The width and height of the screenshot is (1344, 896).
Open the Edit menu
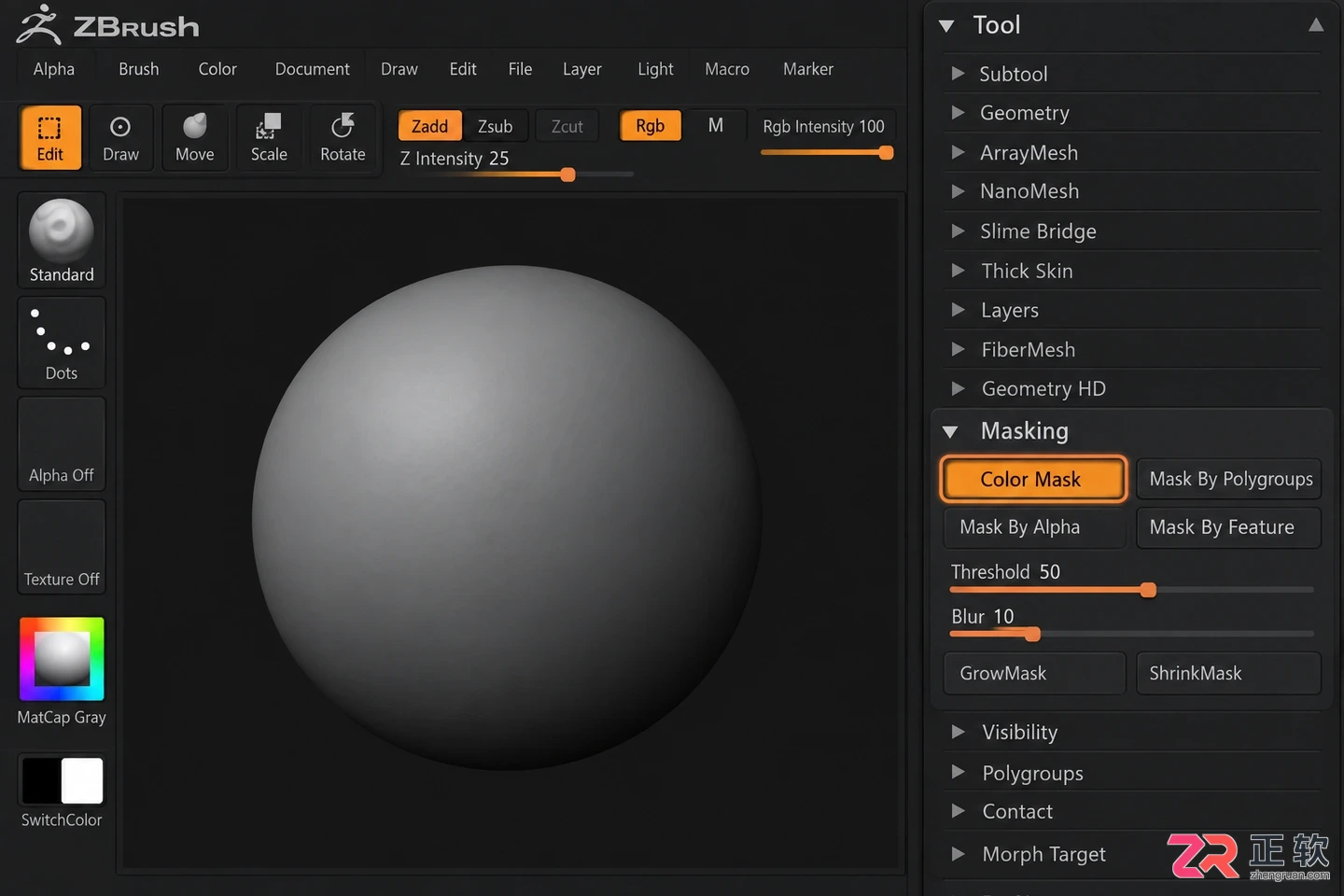click(463, 69)
